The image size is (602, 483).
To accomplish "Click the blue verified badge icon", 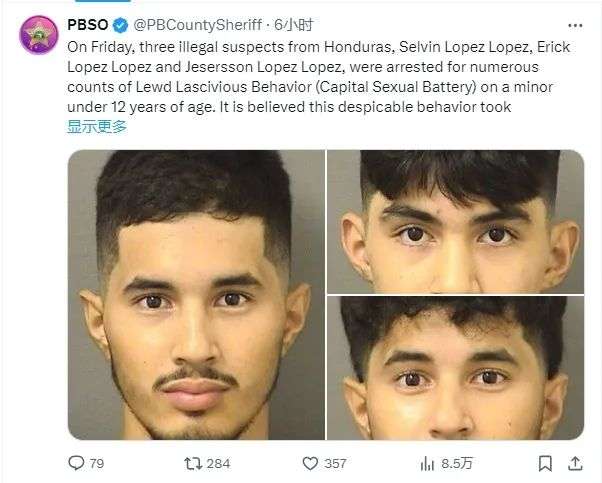I will (121, 25).
